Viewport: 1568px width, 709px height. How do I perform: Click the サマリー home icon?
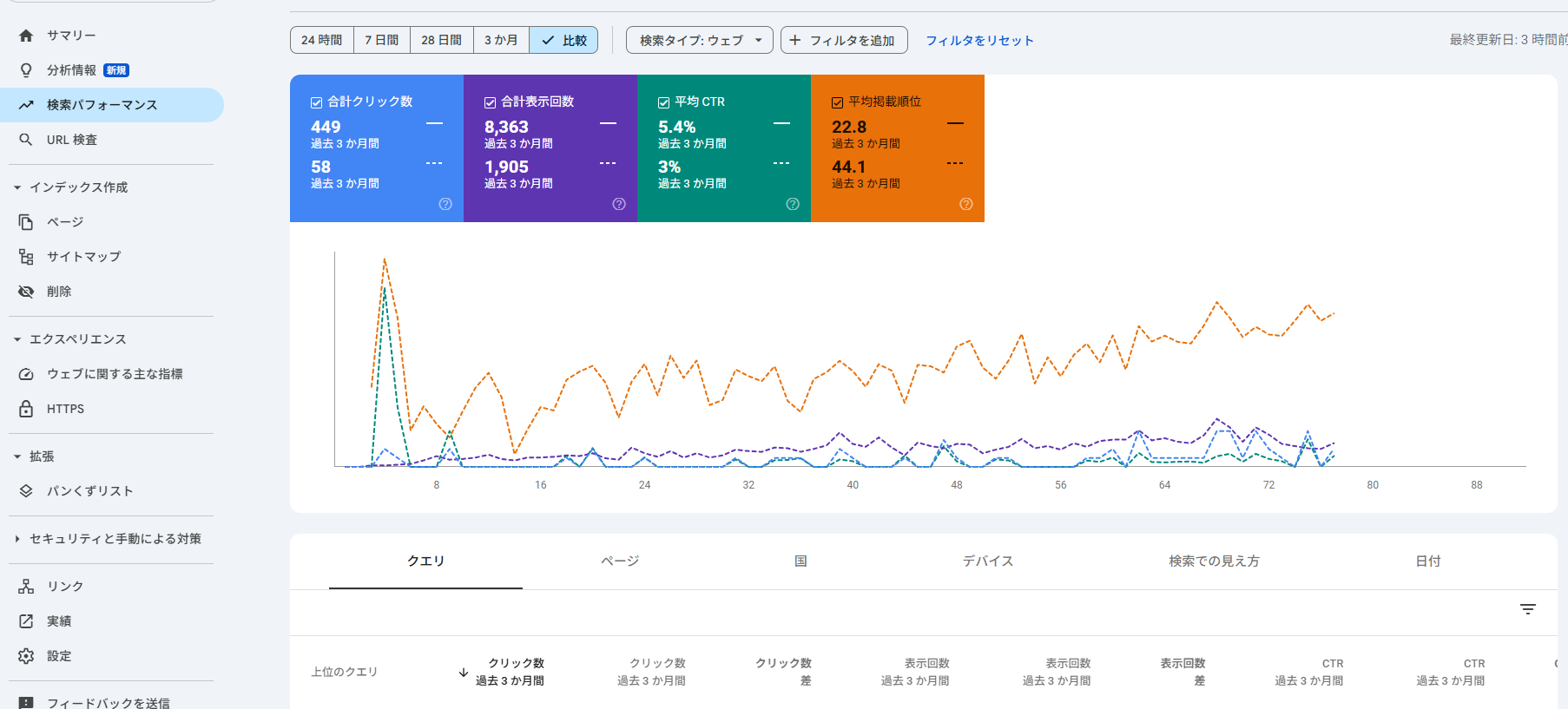[x=26, y=36]
